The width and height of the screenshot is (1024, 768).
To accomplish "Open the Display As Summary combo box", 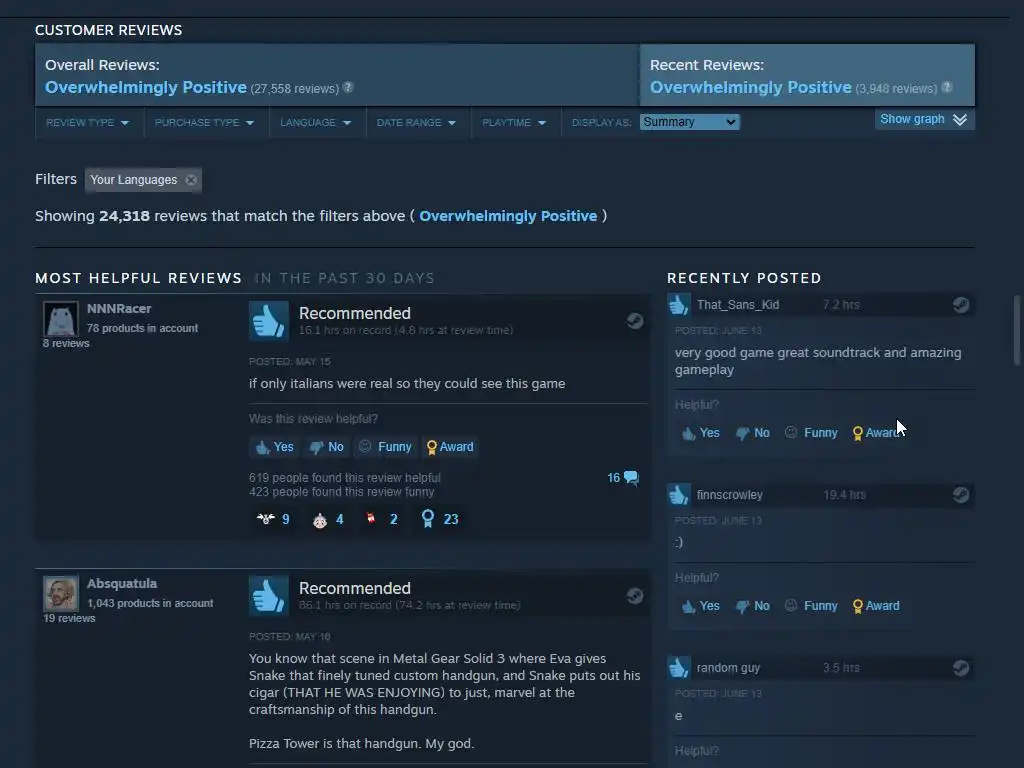I will point(690,122).
